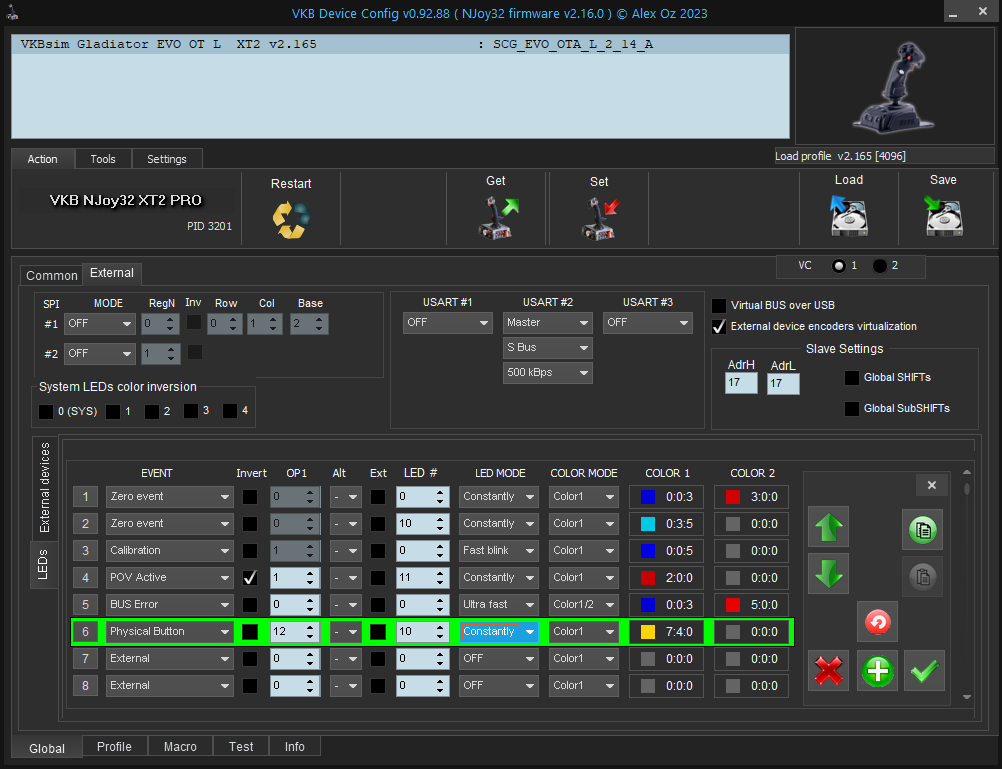
Task: Move LED row down with green arrow
Action: (x=828, y=574)
